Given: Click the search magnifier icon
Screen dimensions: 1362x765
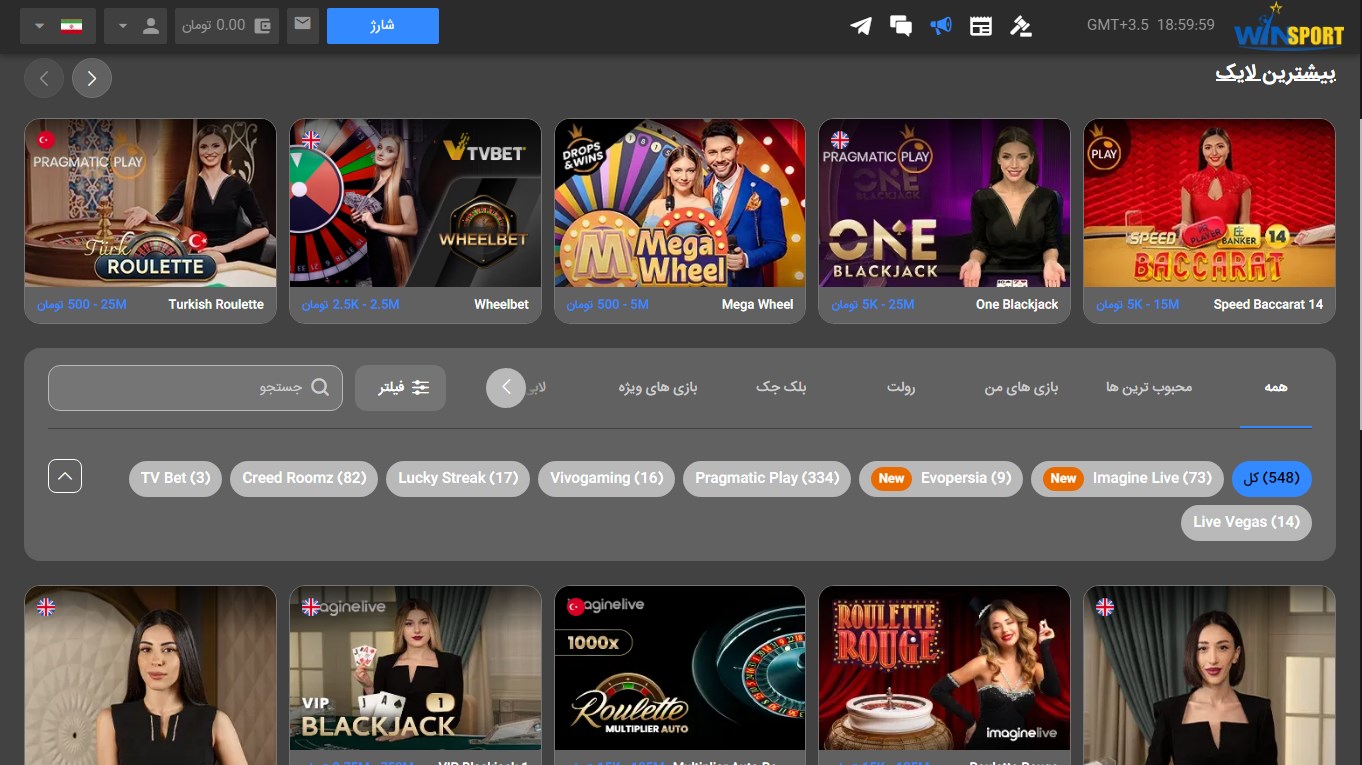Looking at the screenshot, I should tap(320, 388).
